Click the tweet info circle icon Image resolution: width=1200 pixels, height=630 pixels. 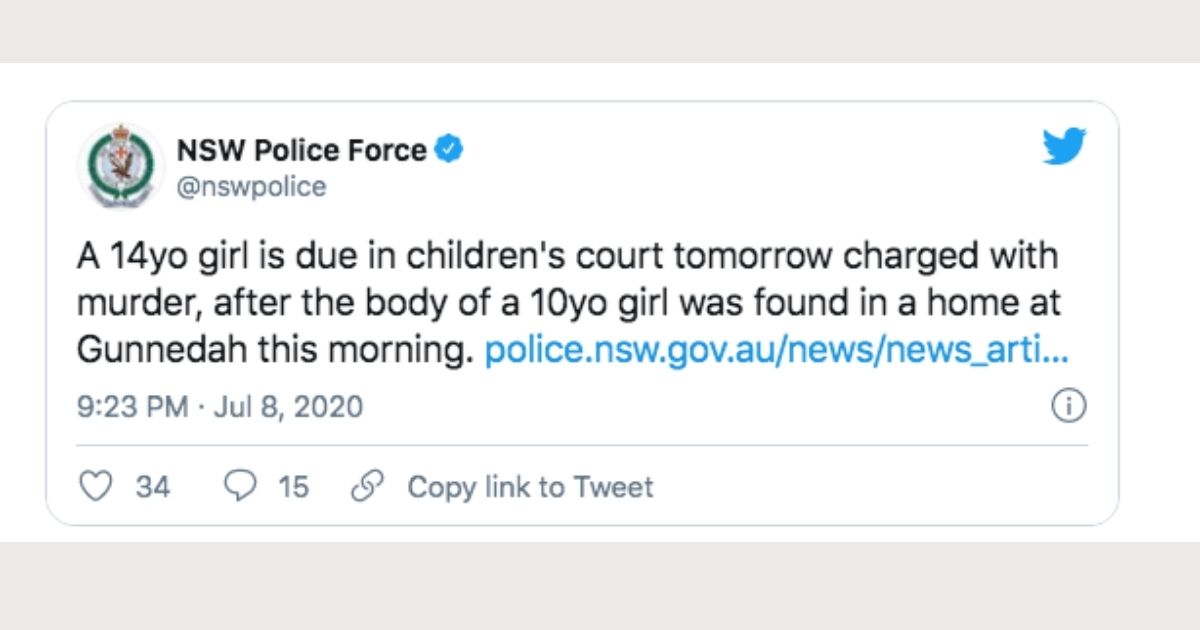click(1070, 407)
